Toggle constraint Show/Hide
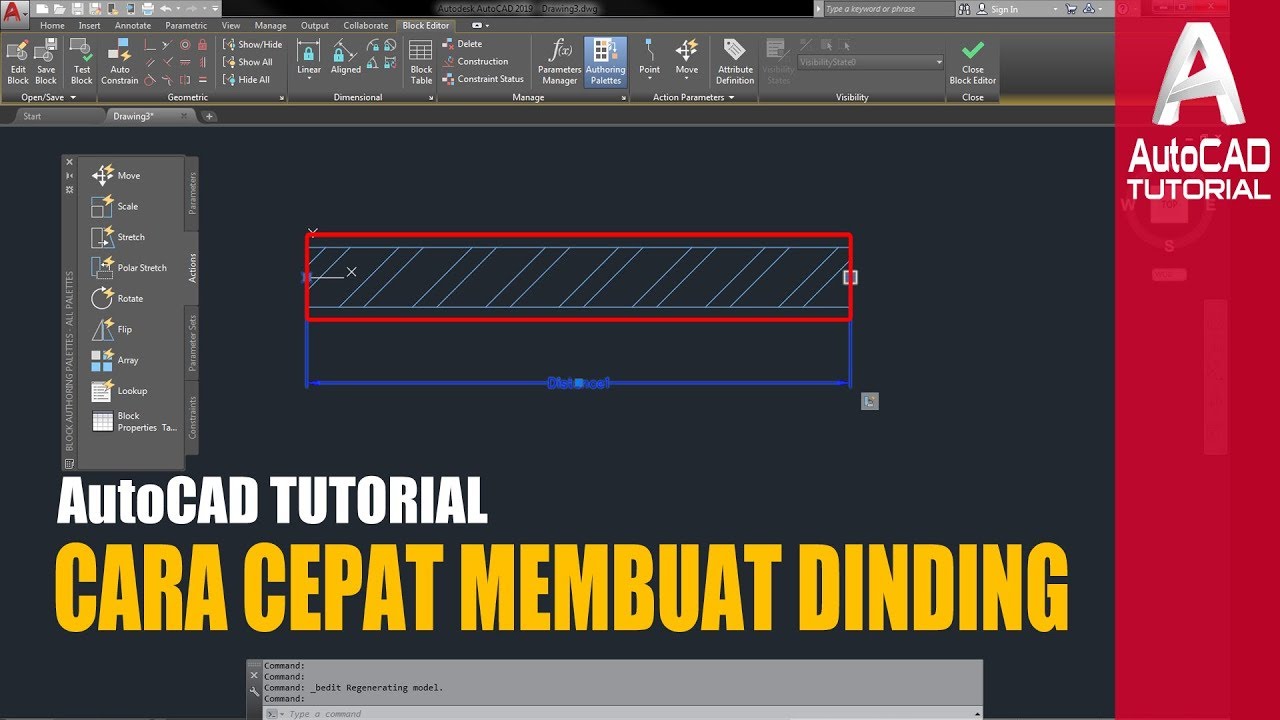Image resolution: width=1280 pixels, height=720 pixels. (x=252, y=44)
